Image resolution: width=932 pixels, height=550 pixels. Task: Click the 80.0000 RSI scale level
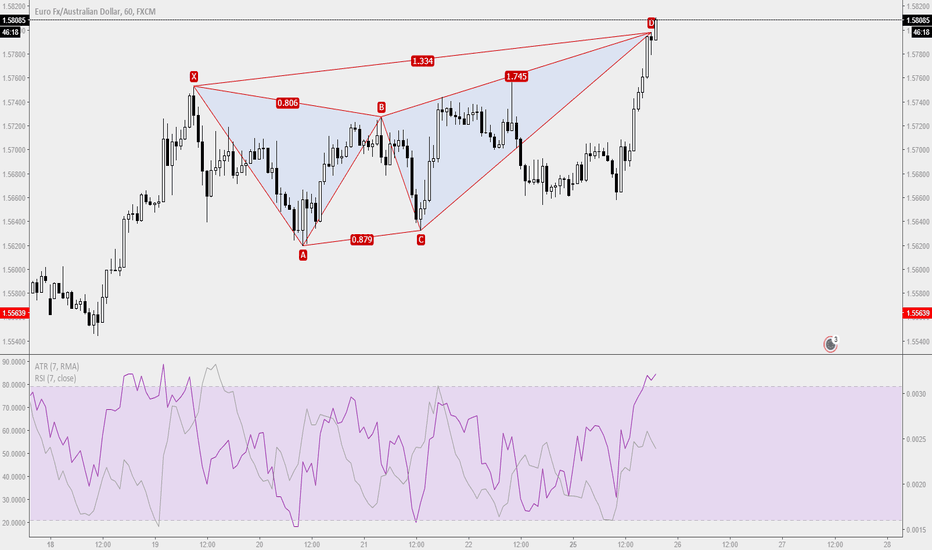(x=14, y=385)
